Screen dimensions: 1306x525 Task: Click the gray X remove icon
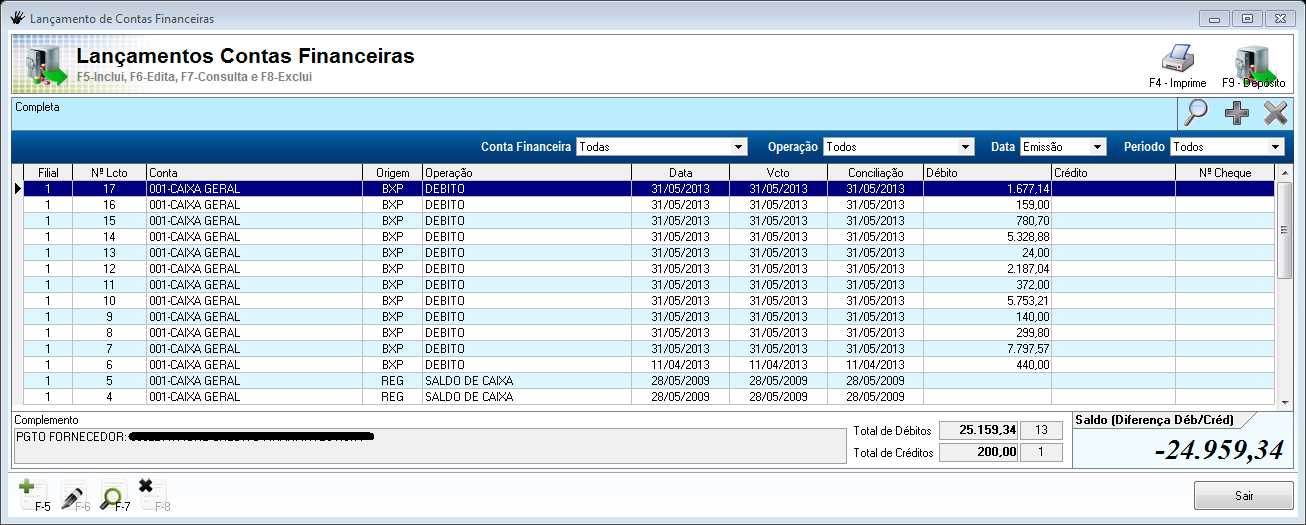click(1275, 113)
